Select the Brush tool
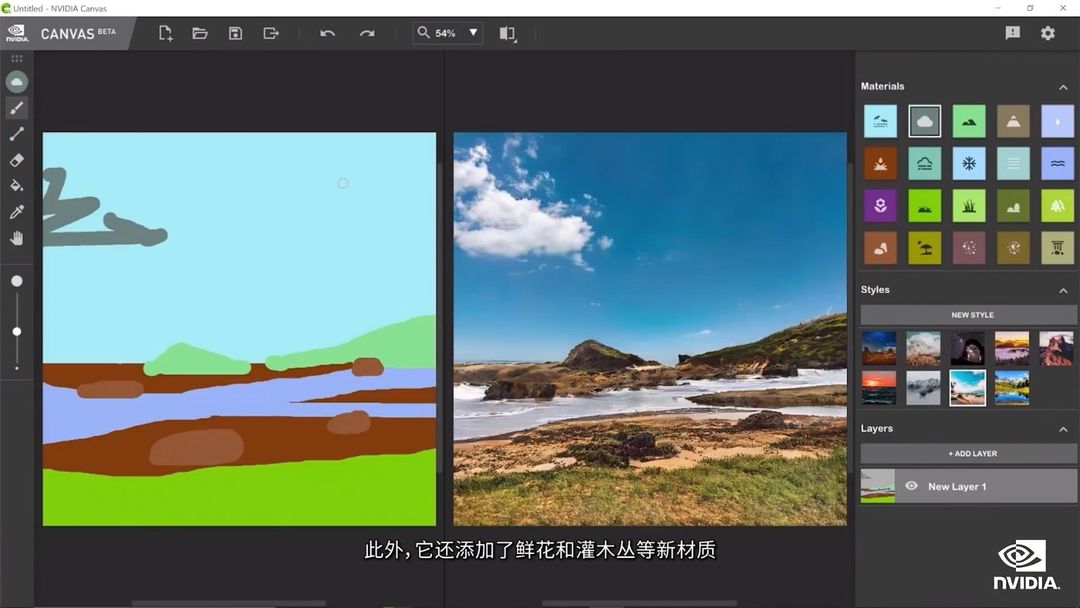1080x608 pixels. [17, 108]
